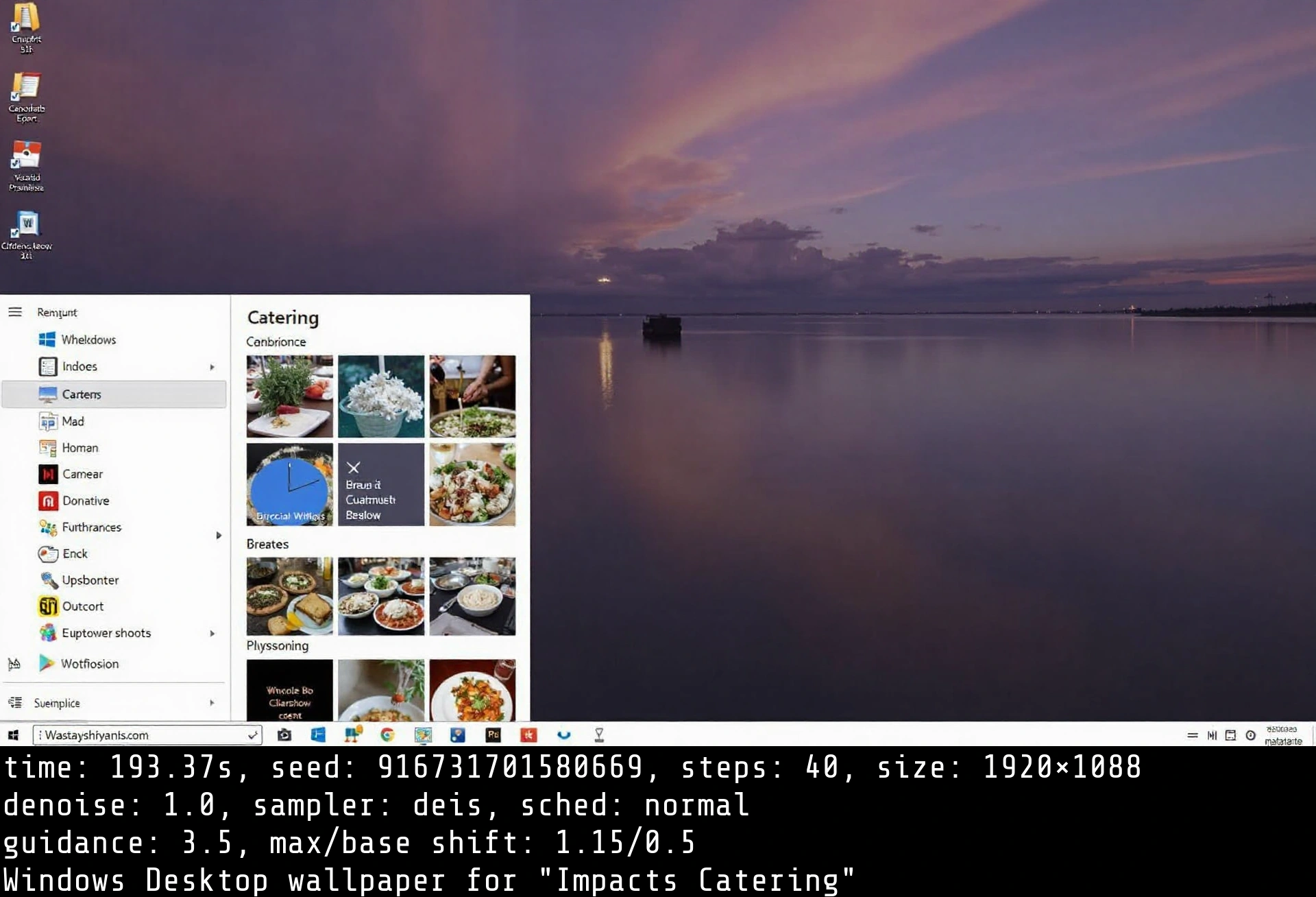This screenshot has height=897, width=1316.
Task: Click the Wastayshiyants.com search field
Action: 137,734
